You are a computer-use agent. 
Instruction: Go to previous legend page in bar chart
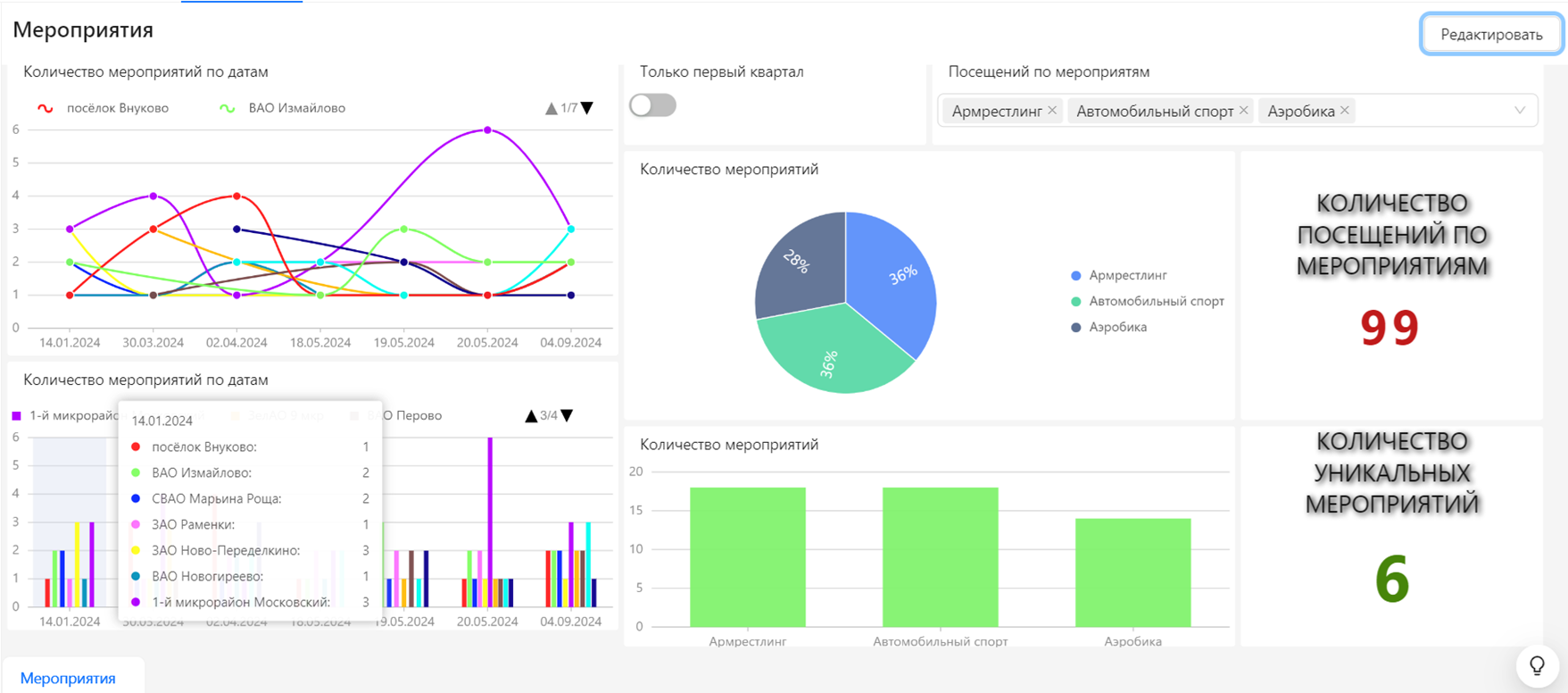pyautogui.click(x=531, y=415)
